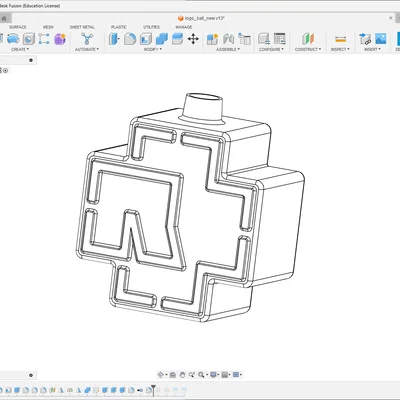Toggle the comments panel collapse dot
The height and width of the screenshot is (400, 400).
point(31,375)
